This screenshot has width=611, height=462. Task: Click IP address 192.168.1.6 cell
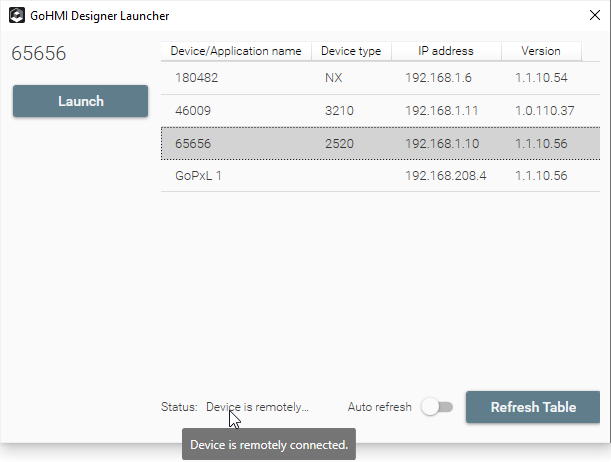[438, 78]
